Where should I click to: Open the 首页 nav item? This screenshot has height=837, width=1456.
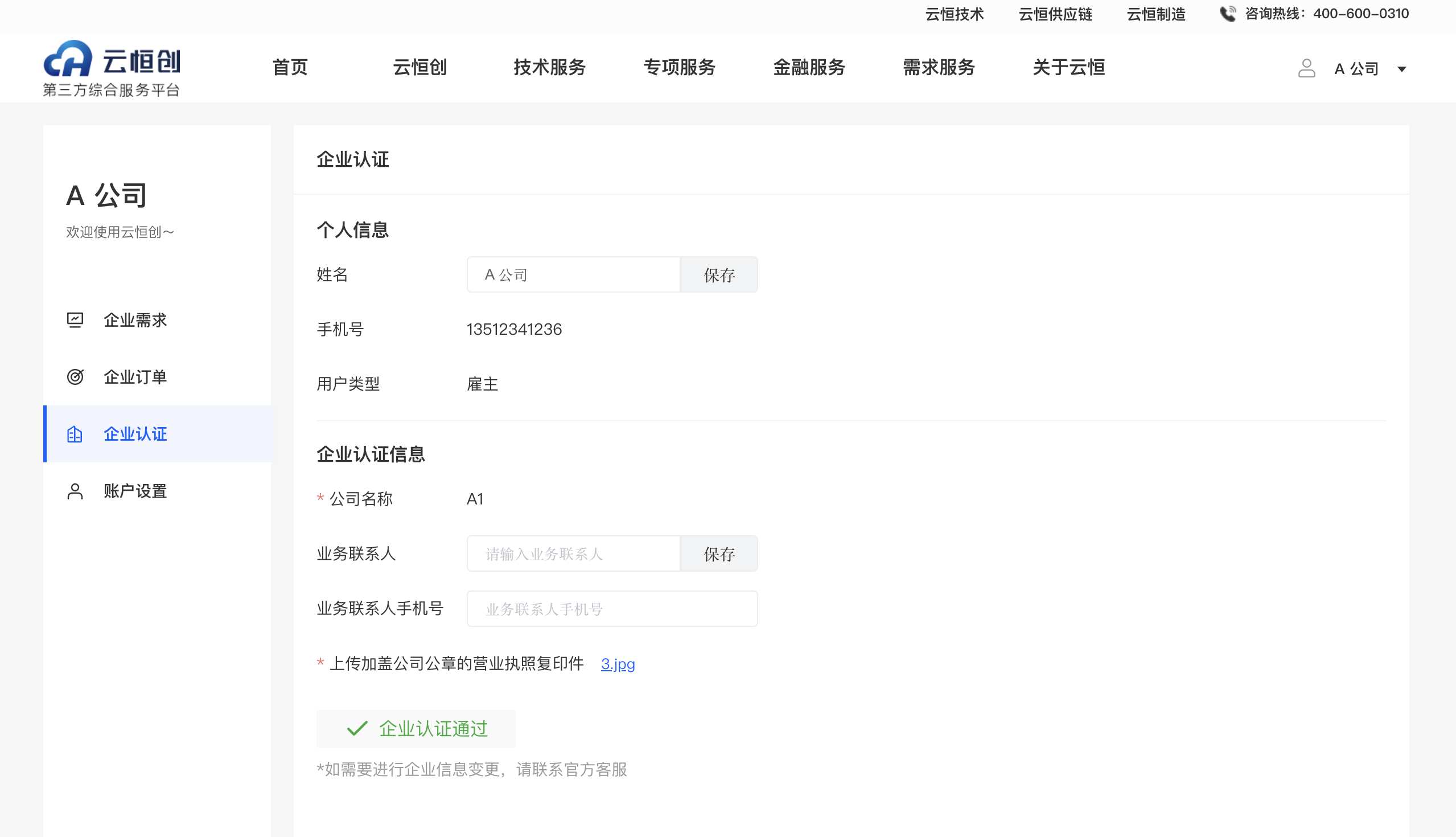coord(290,67)
